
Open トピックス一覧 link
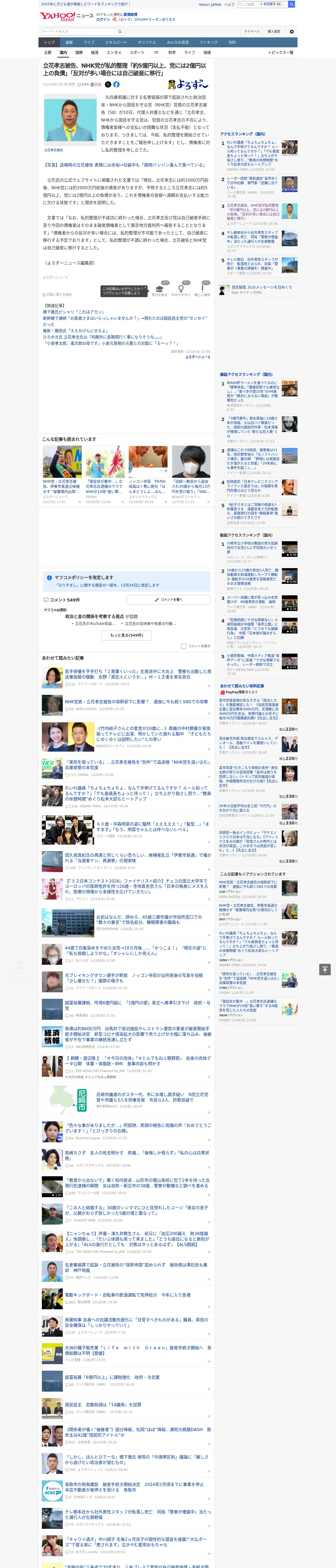(x=281, y=52)
